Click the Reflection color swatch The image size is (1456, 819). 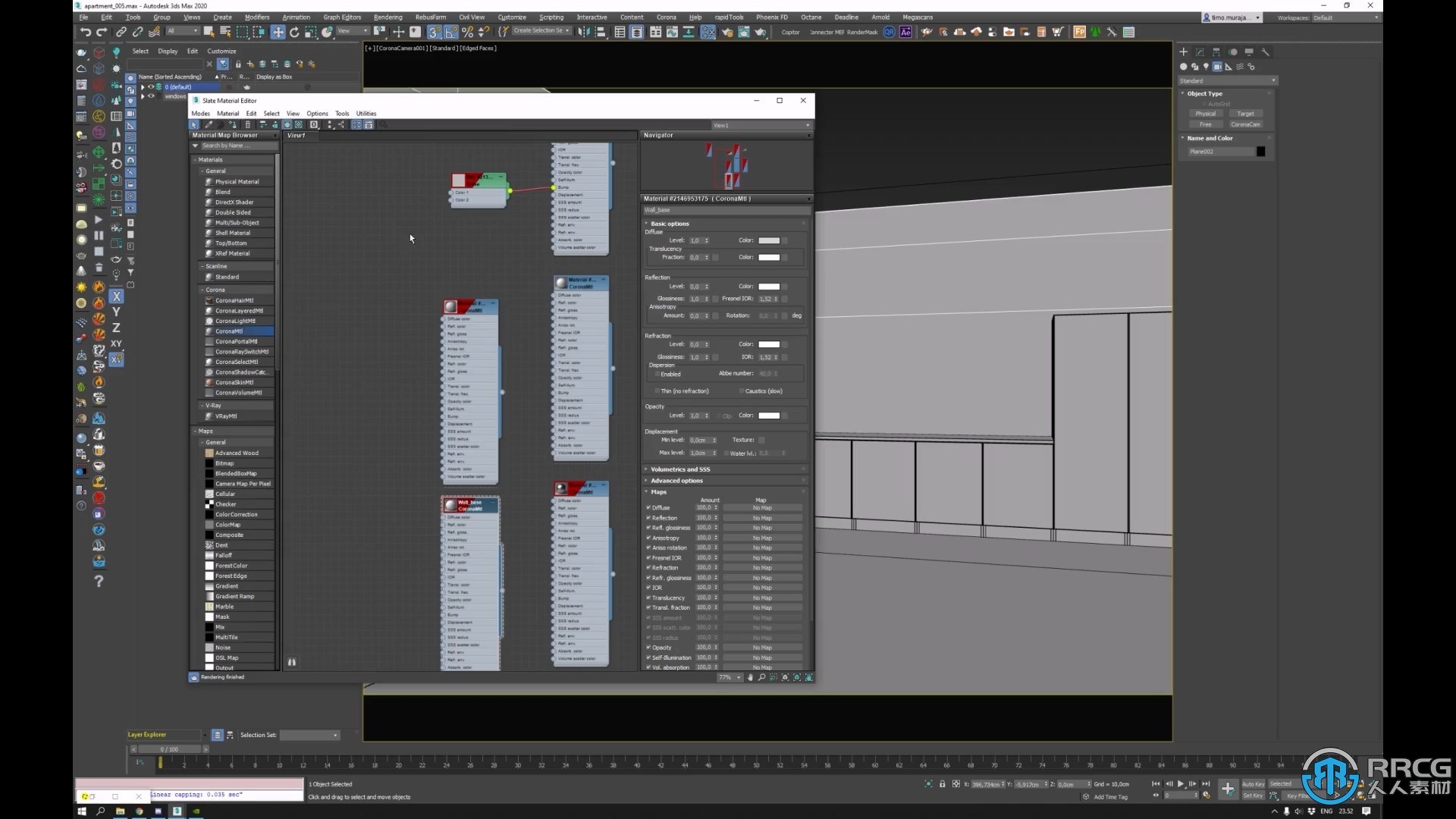[x=769, y=287]
